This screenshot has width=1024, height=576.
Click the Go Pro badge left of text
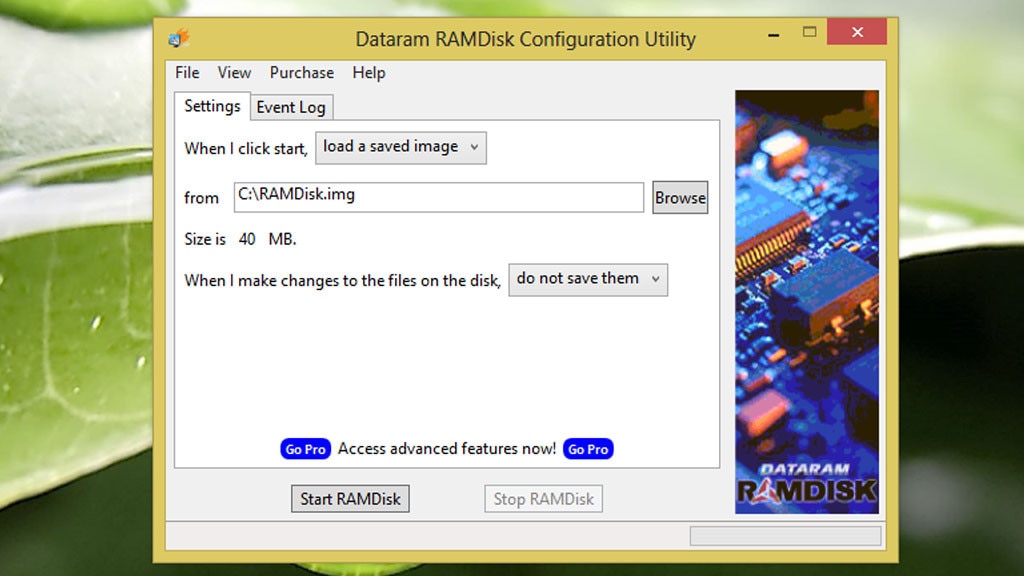tap(306, 449)
